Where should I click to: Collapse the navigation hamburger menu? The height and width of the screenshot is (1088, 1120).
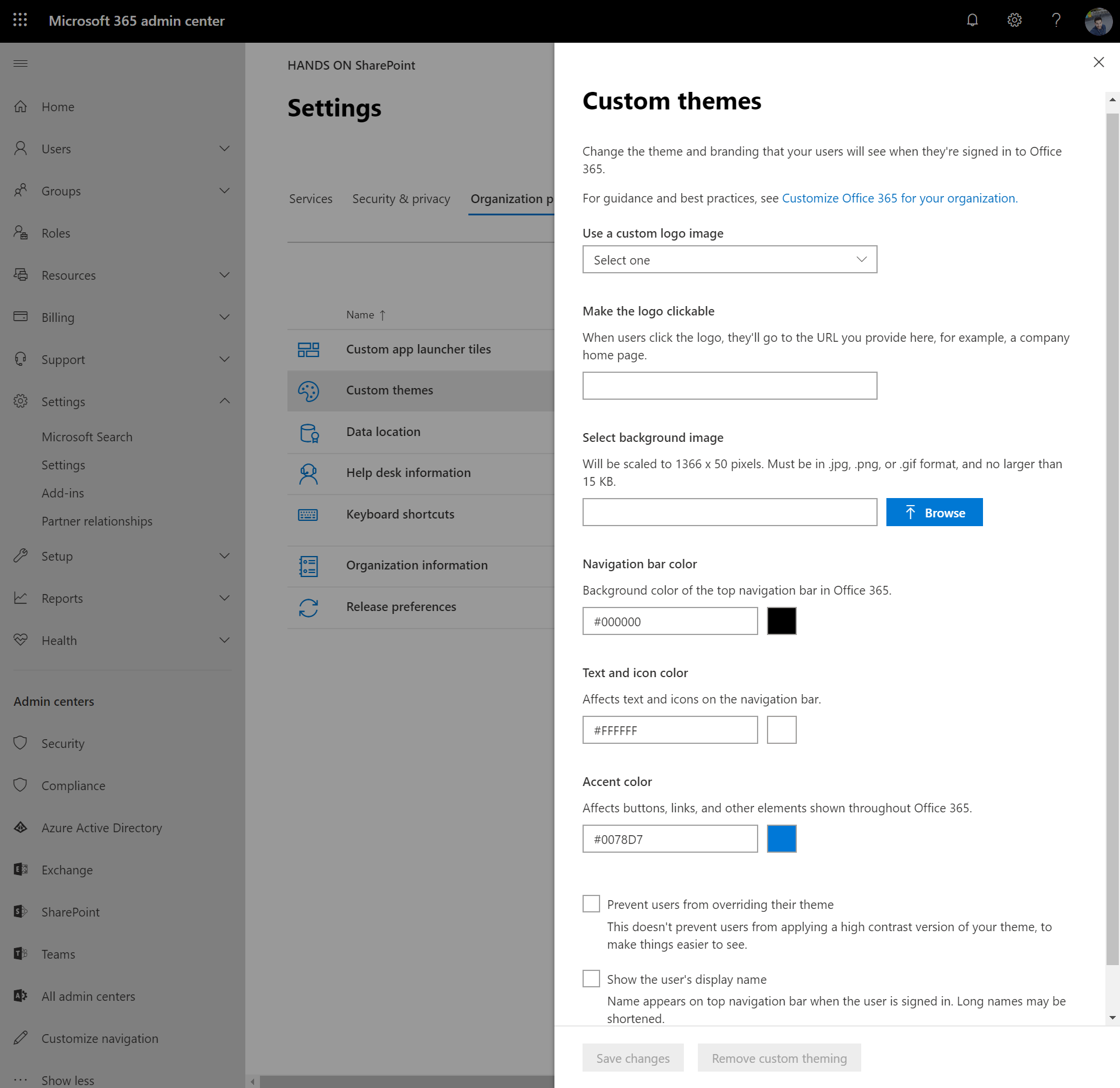[x=20, y=63]
